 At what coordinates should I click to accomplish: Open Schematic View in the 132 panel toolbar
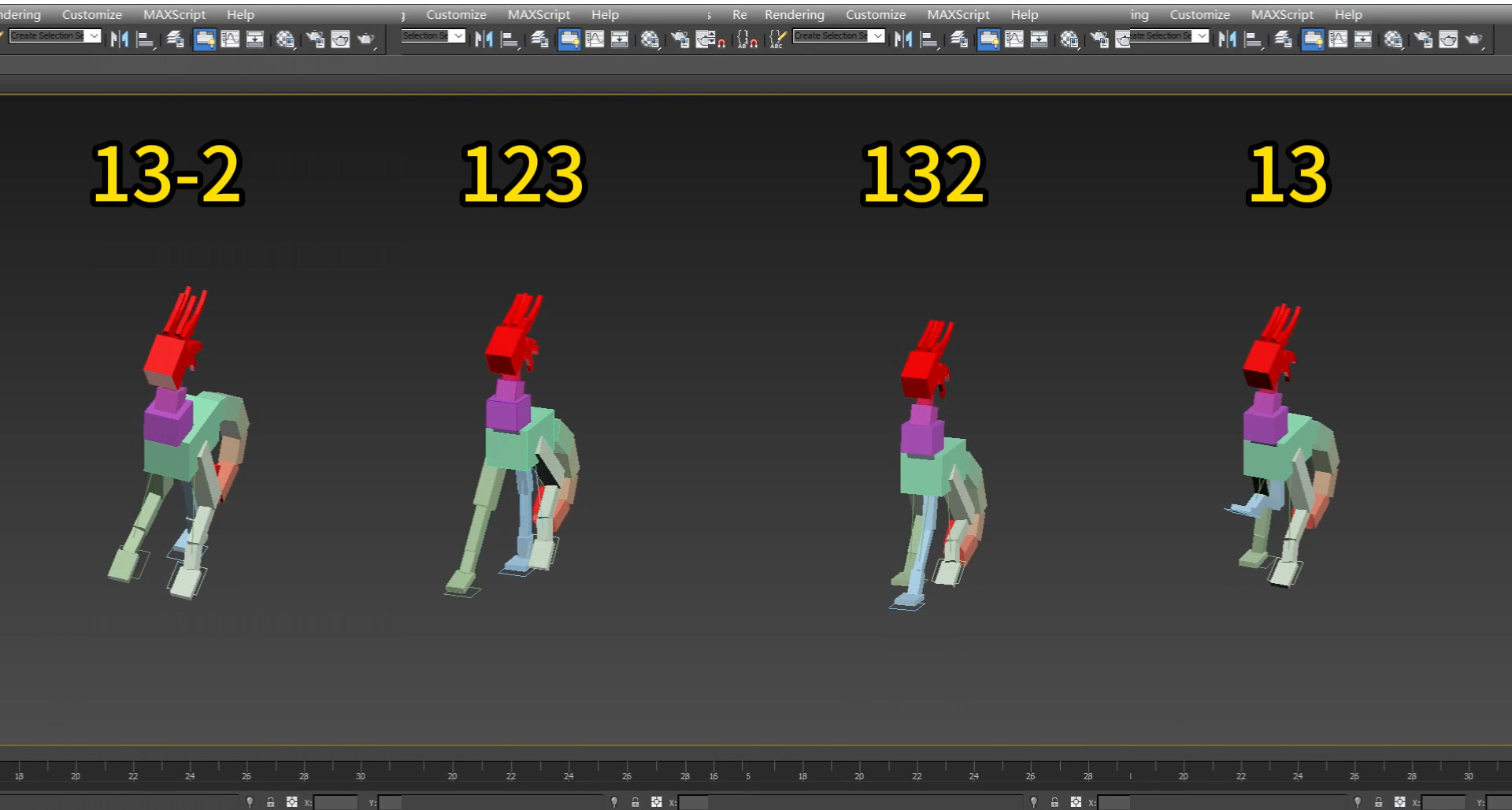point(1039,39)
